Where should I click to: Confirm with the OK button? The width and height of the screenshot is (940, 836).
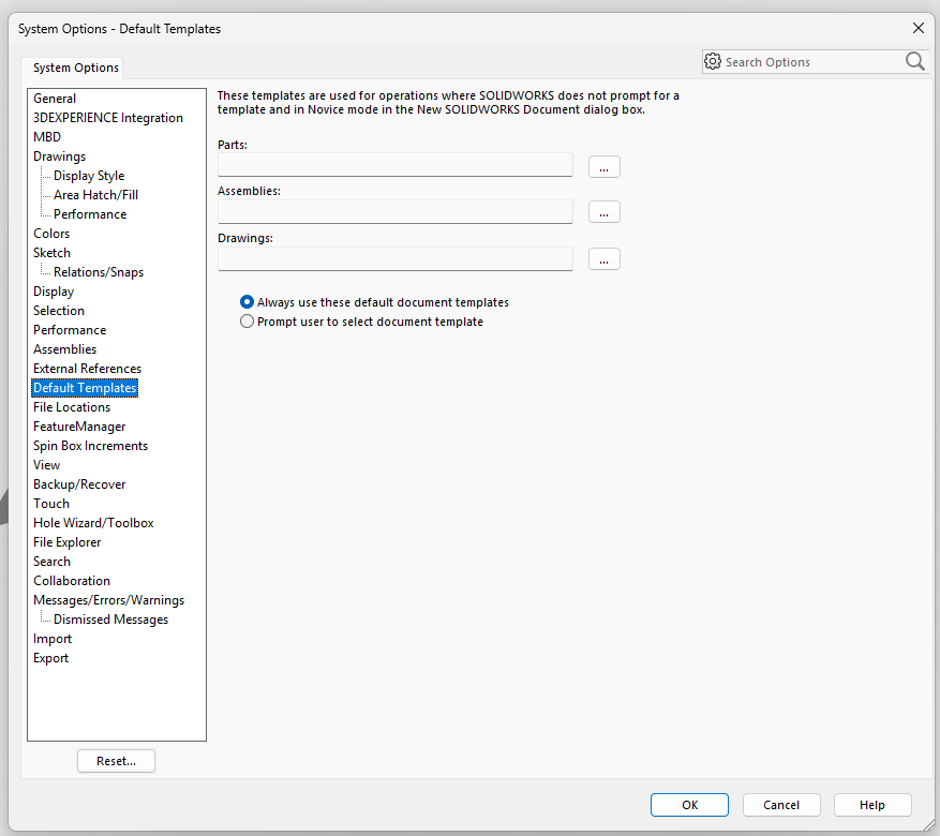point(689,805)
